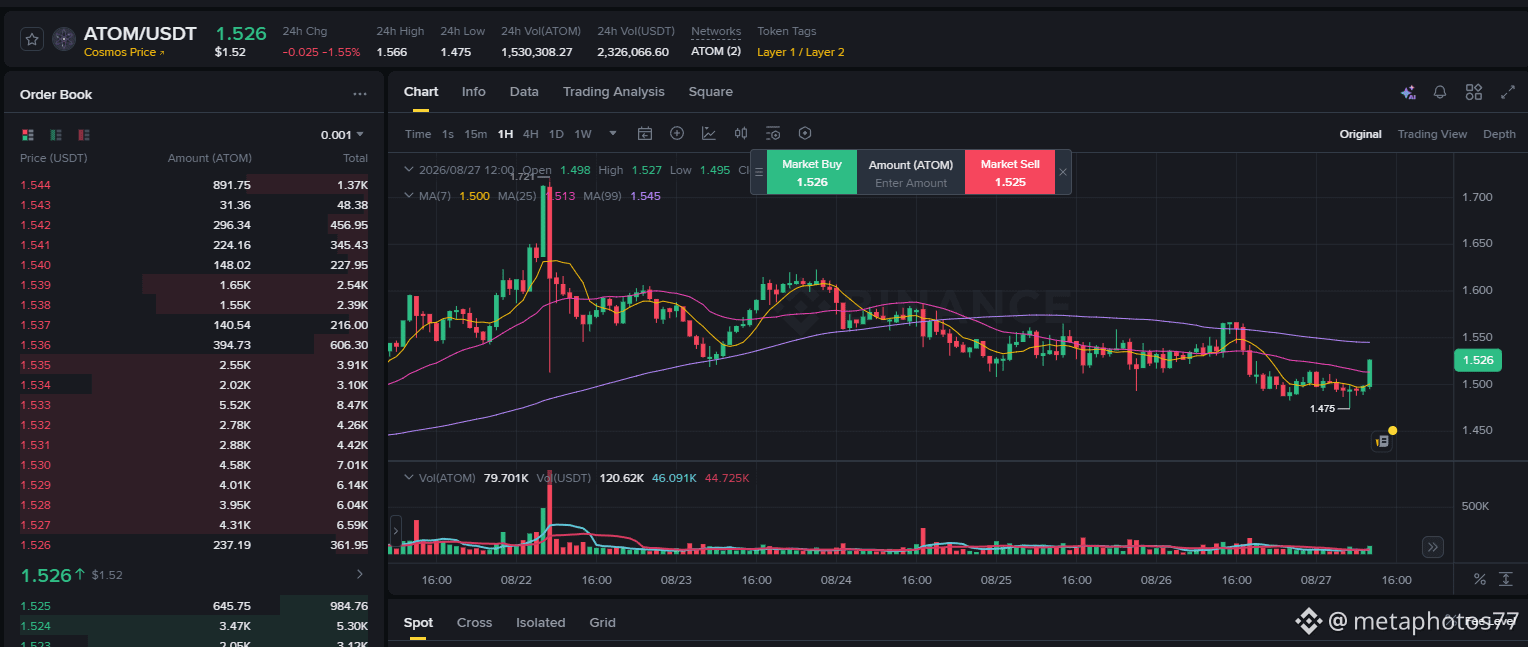The width and height of the screenshot is (1528, 647).
Task: Open the chart display settings icon
Action: 773,134
